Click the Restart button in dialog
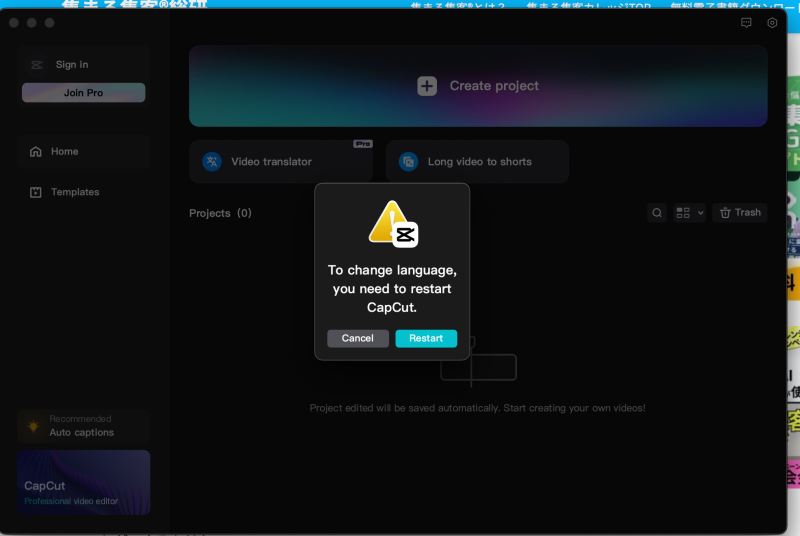800x536 pixels. 426,338
